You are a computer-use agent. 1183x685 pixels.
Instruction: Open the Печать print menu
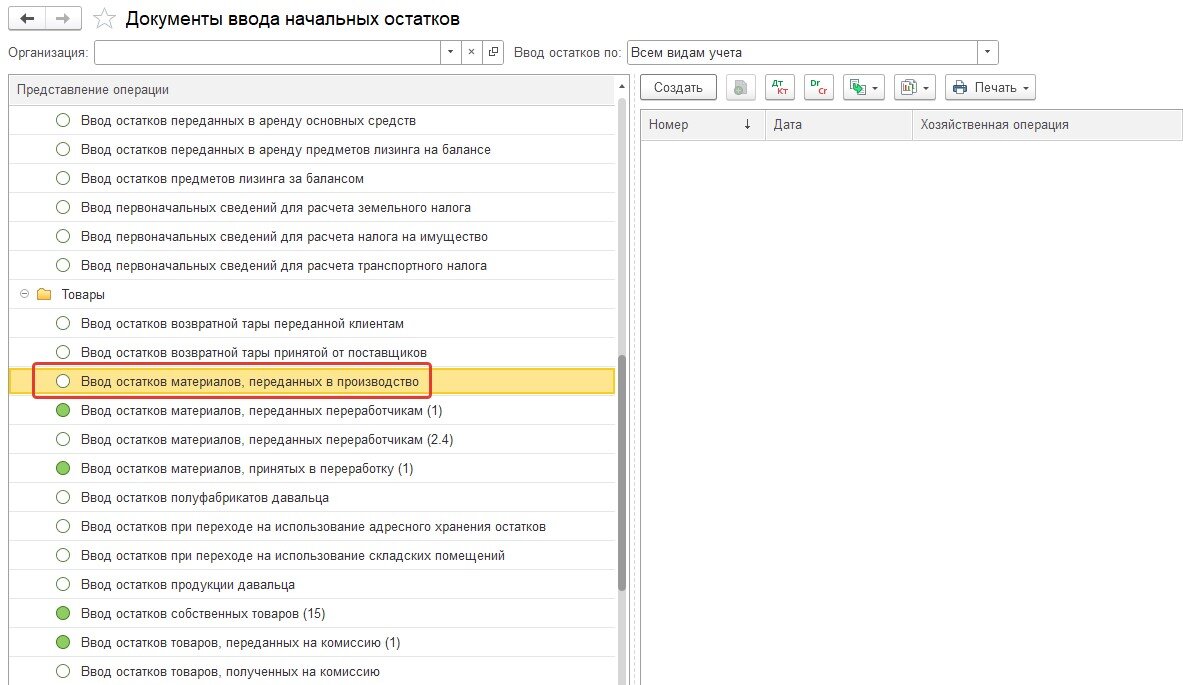pos(990,88)
